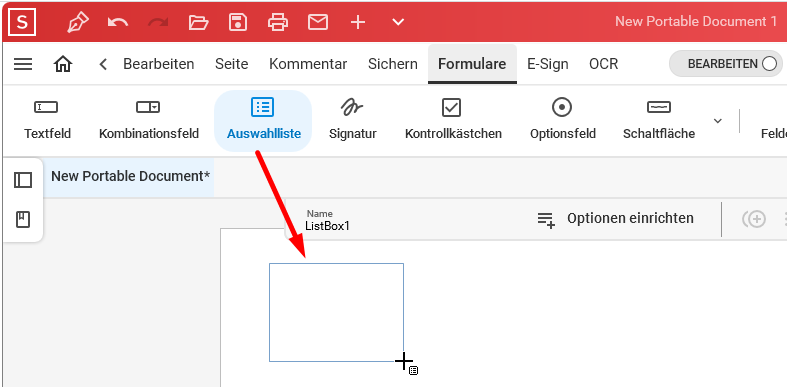Screen dimensions: 787x387
Task: Open the E-Sign tab
Action: pos(548,64)
